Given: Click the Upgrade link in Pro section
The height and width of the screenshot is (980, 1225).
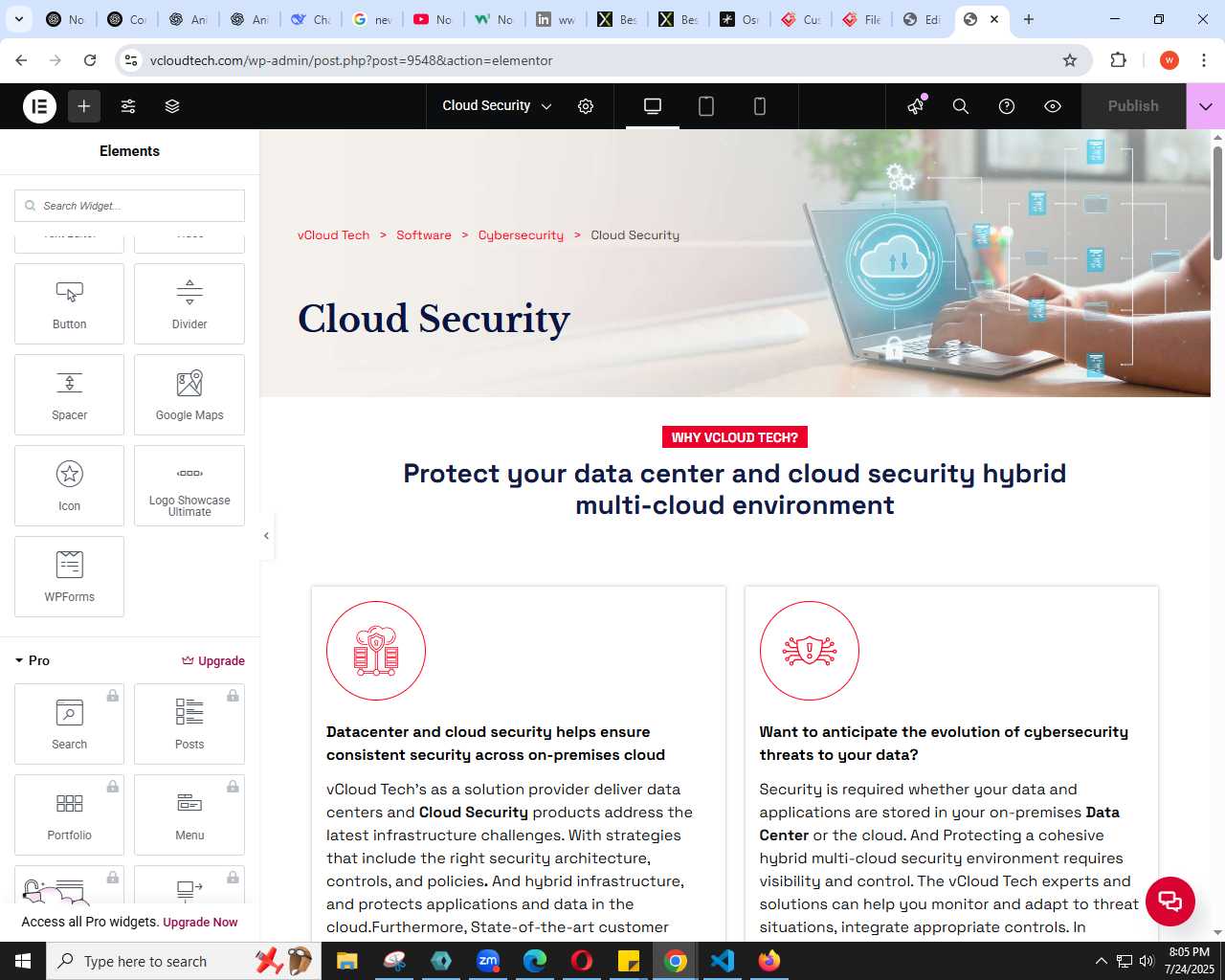Looking at the screenshot, I should click(213, 660).
